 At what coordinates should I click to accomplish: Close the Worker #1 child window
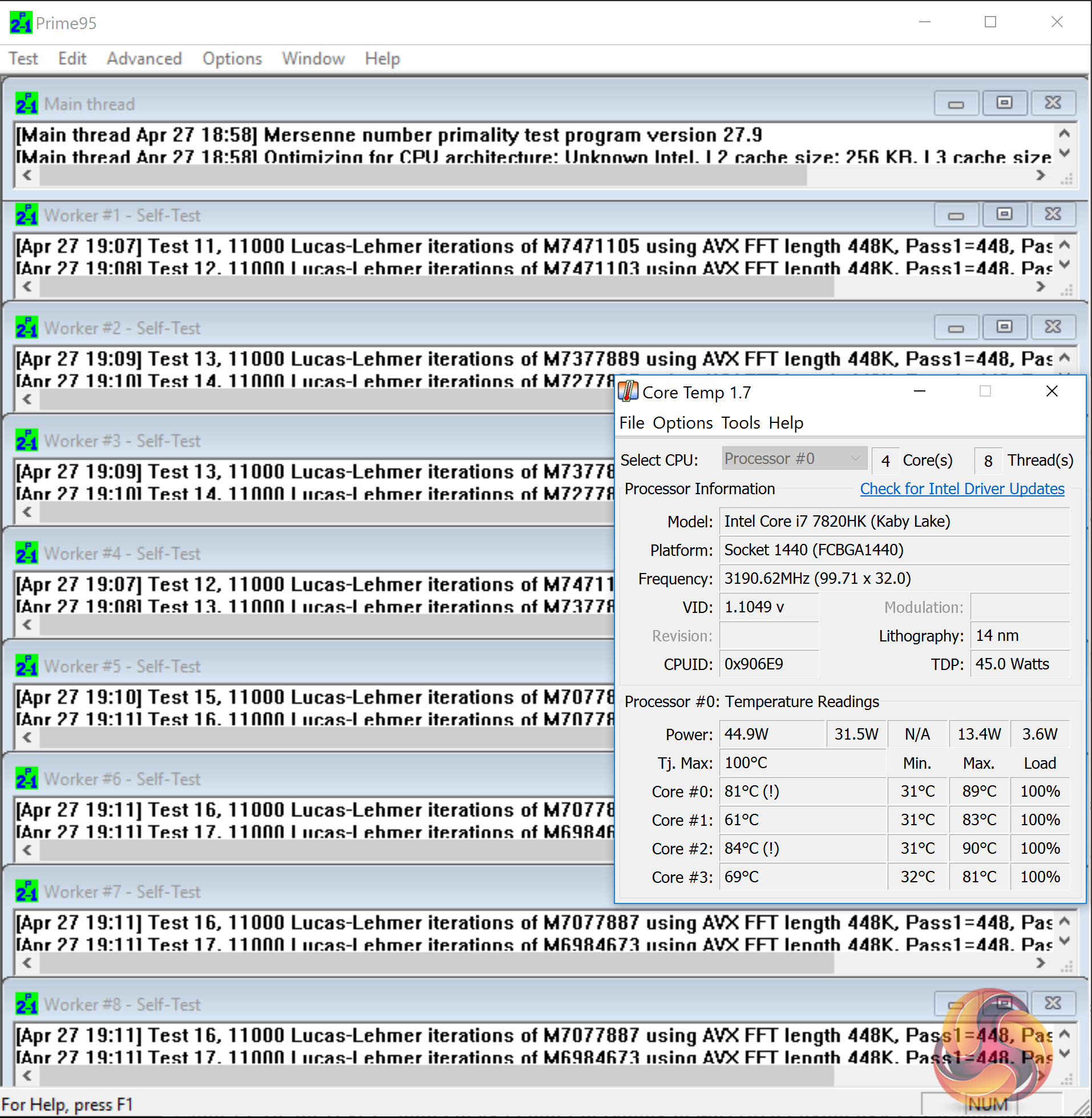coord(1053,215)
